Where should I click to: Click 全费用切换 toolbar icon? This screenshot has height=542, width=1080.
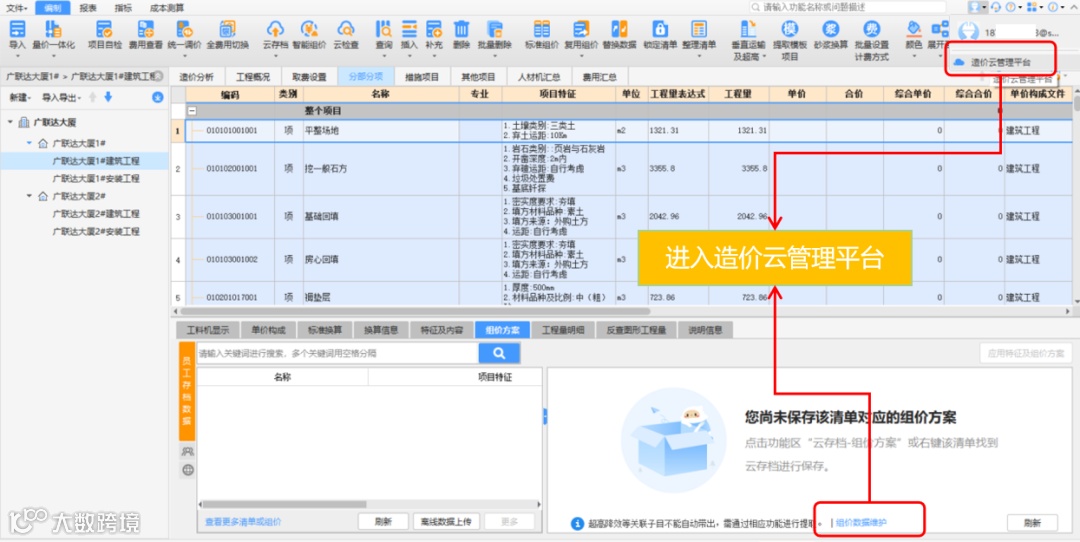227,29
